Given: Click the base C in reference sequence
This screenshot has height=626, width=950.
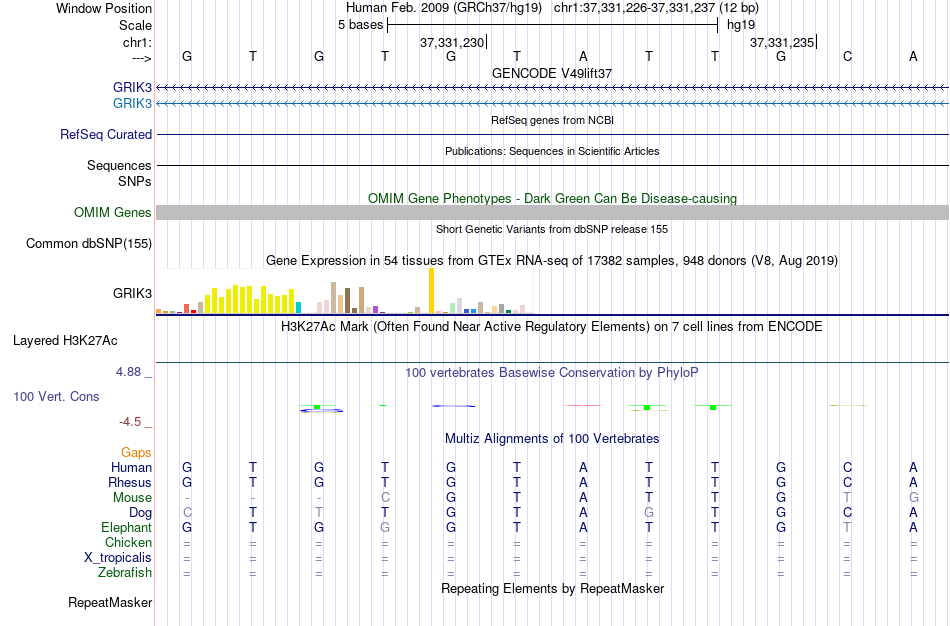Looking at the screenshot, I should [x=847, y=56].
